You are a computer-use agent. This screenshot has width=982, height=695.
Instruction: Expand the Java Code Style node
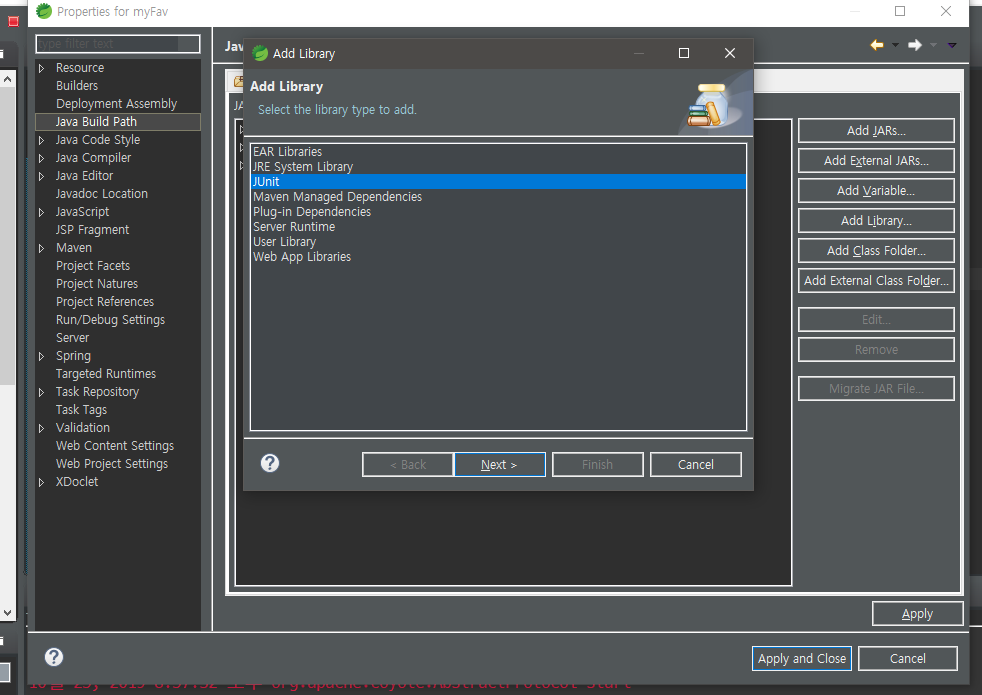(41, 140)
